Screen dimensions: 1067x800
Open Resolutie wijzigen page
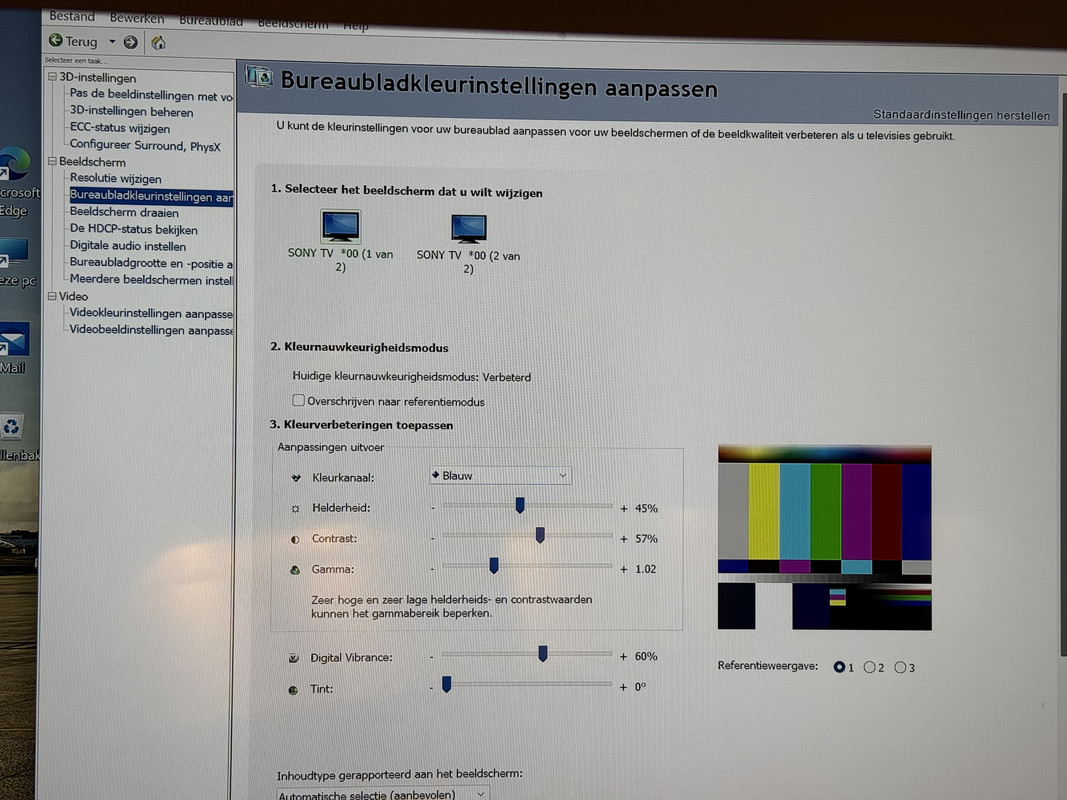pos(116,178)
